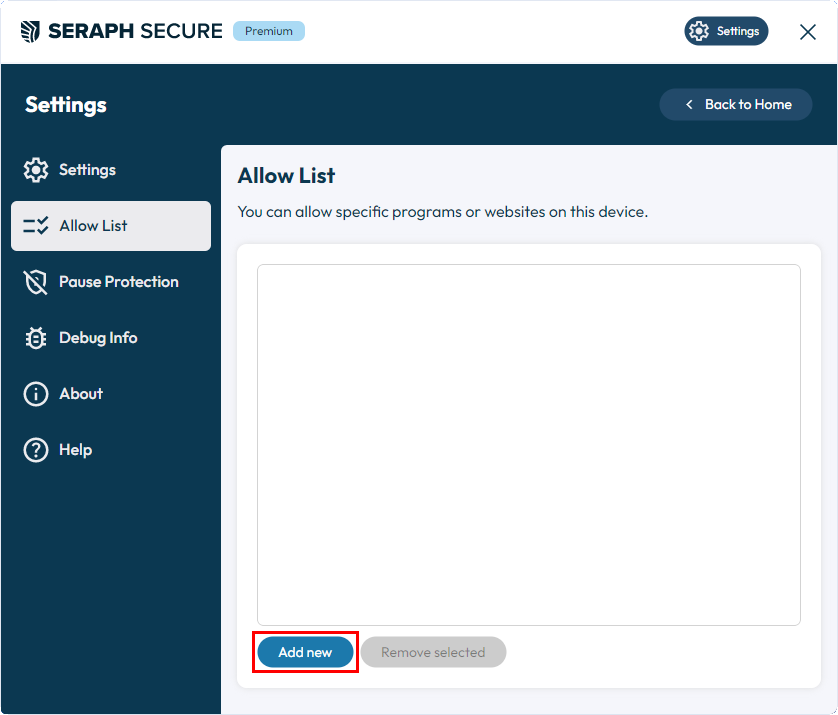Click the Seraph Secure wing logo icon
The height and width of the screenshot is (715, 838).
30,31
